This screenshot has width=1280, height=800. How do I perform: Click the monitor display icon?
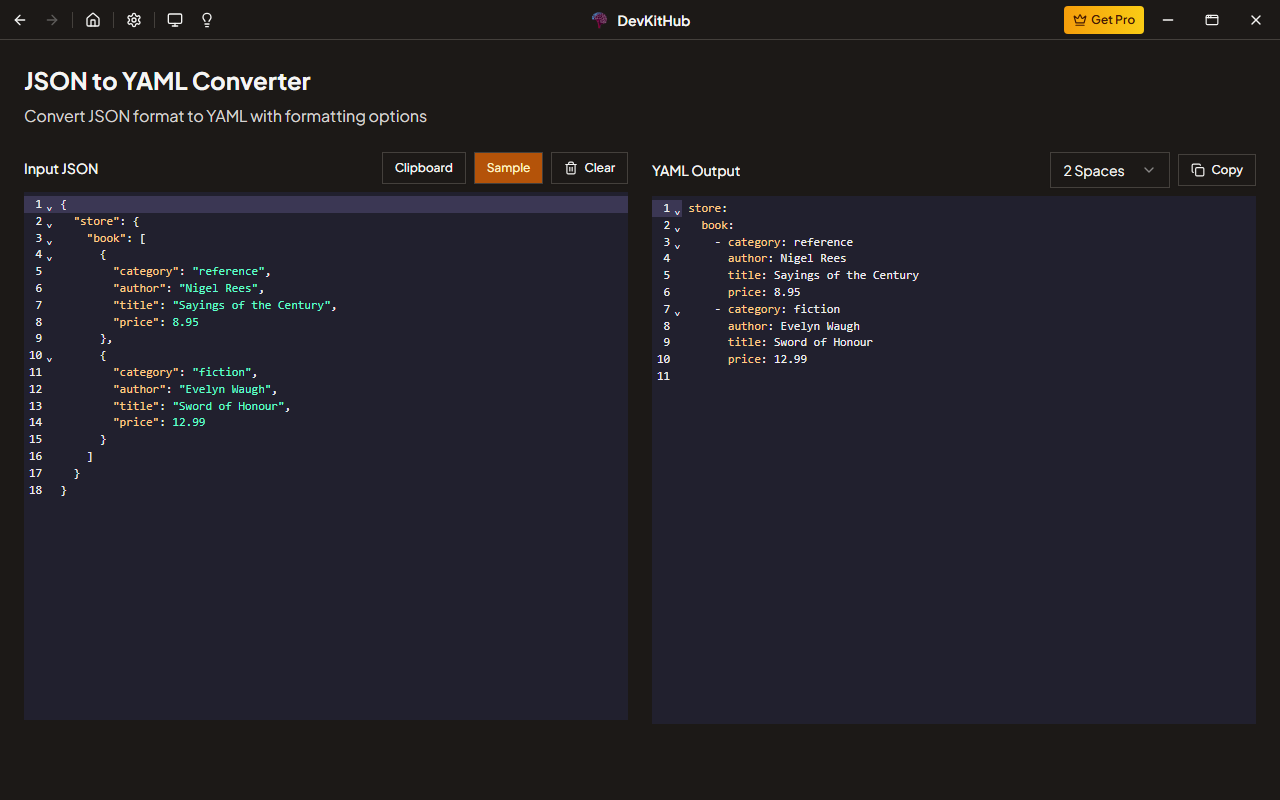click(175, 20)
